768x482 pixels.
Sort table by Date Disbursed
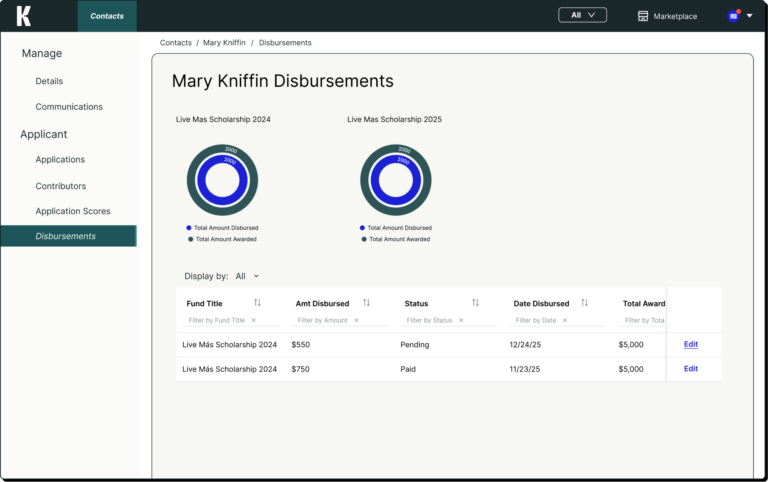[584, 303]
